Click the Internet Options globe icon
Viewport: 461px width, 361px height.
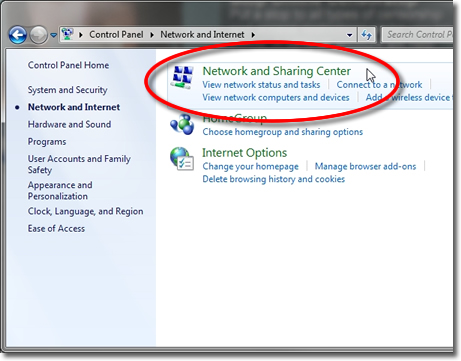[182, 159]
